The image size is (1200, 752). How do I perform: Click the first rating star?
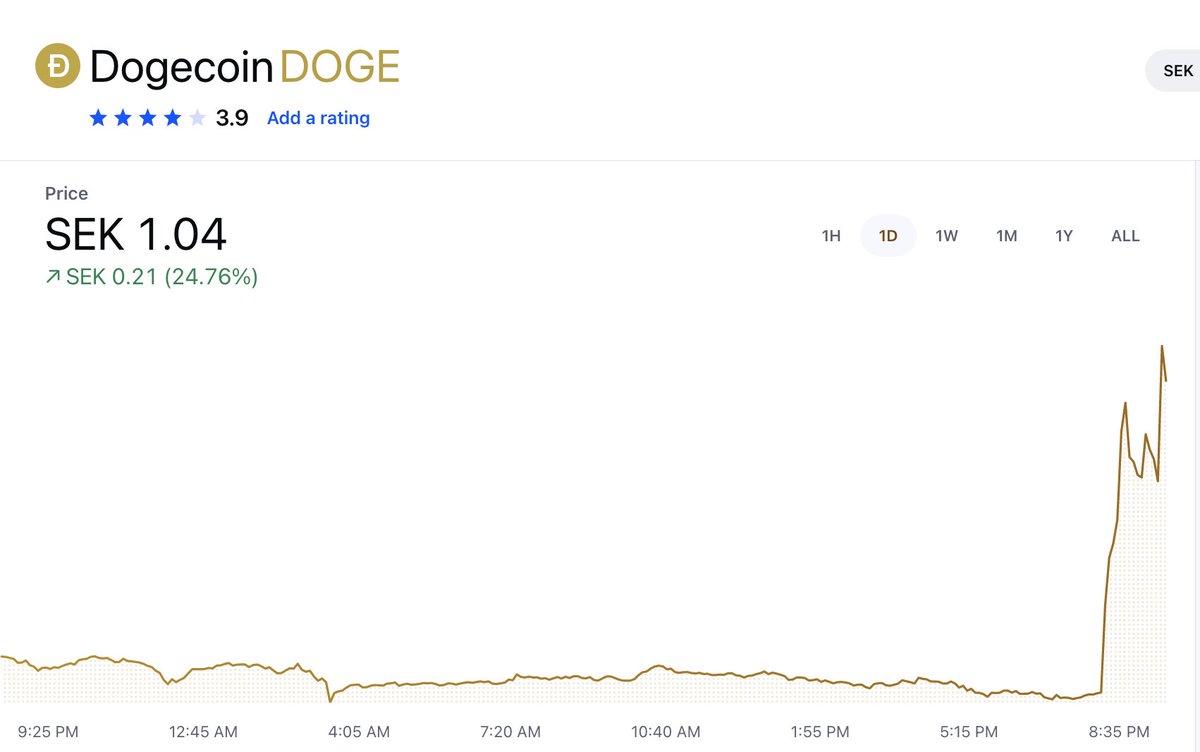[98, 118]
